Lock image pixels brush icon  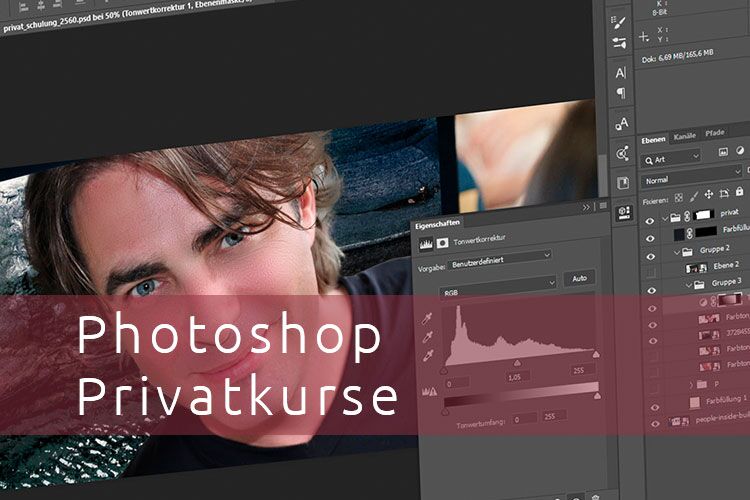point(694,195)
